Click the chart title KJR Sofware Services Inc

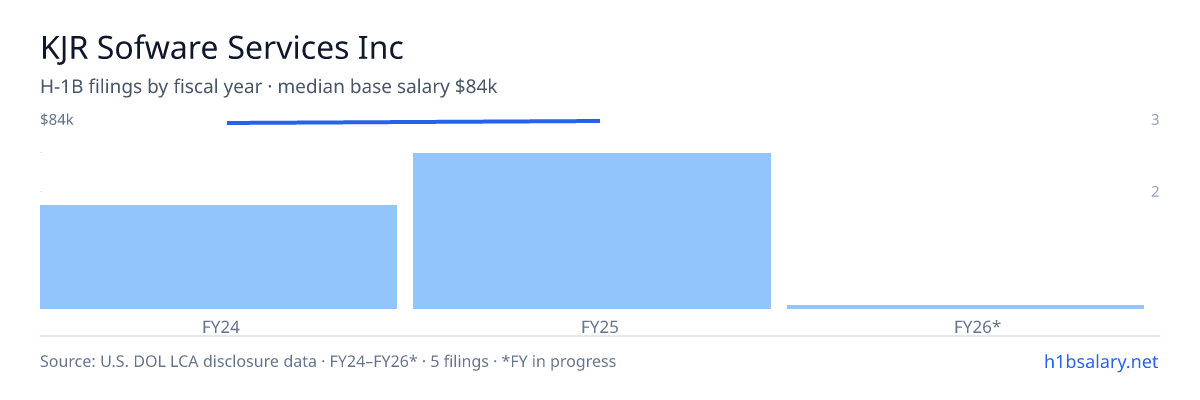pyautogui.click(x=222, y=47)
